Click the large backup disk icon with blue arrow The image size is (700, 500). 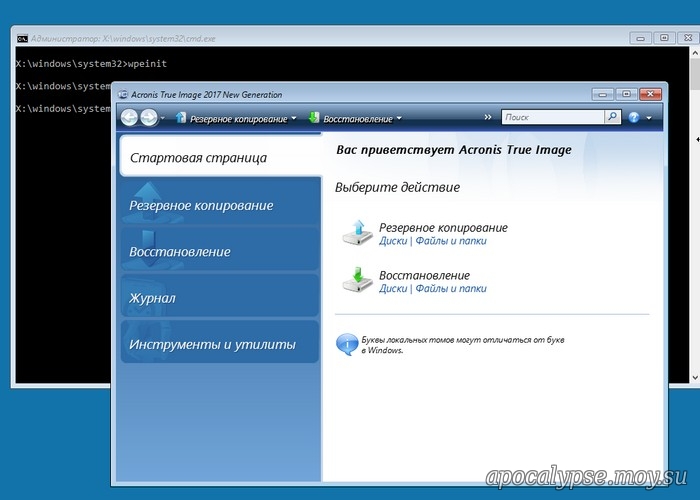coord(356,232)
